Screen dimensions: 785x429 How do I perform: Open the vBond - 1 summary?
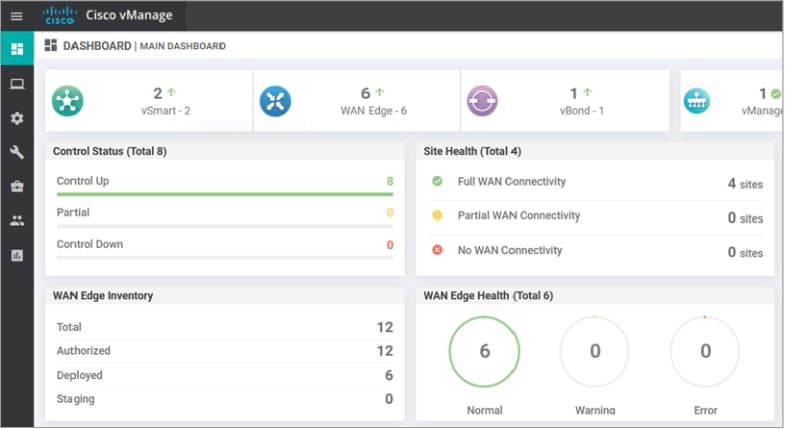[x=582, y=111]
